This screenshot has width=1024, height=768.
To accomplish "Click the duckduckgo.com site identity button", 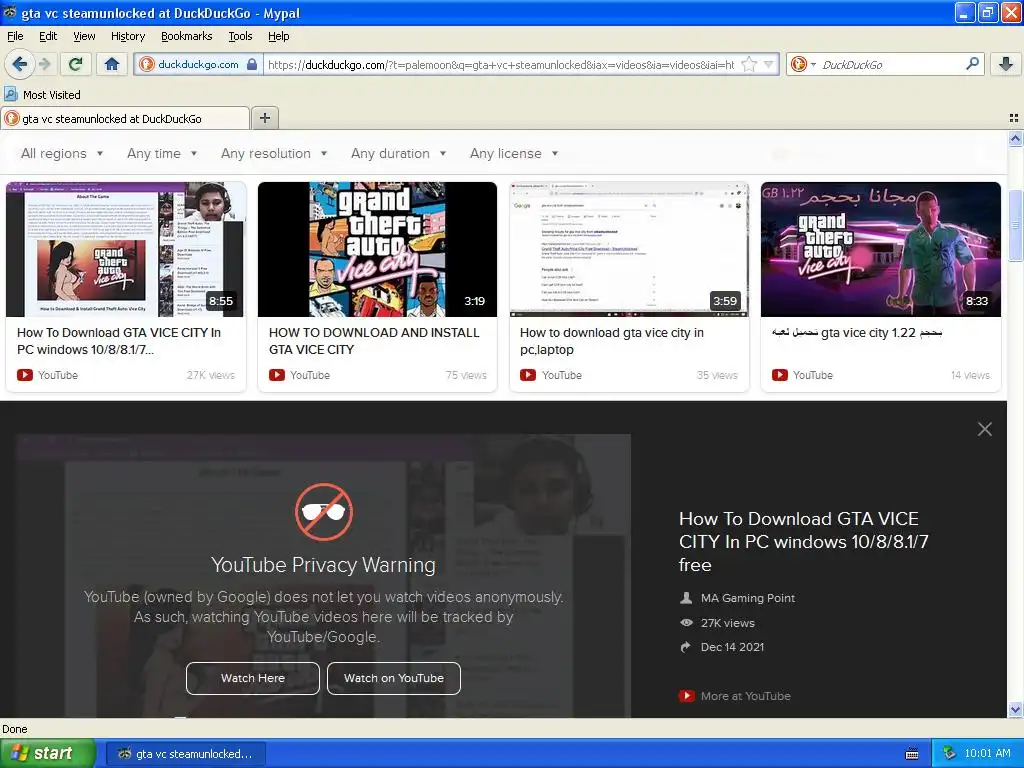I will click(198, 64).
